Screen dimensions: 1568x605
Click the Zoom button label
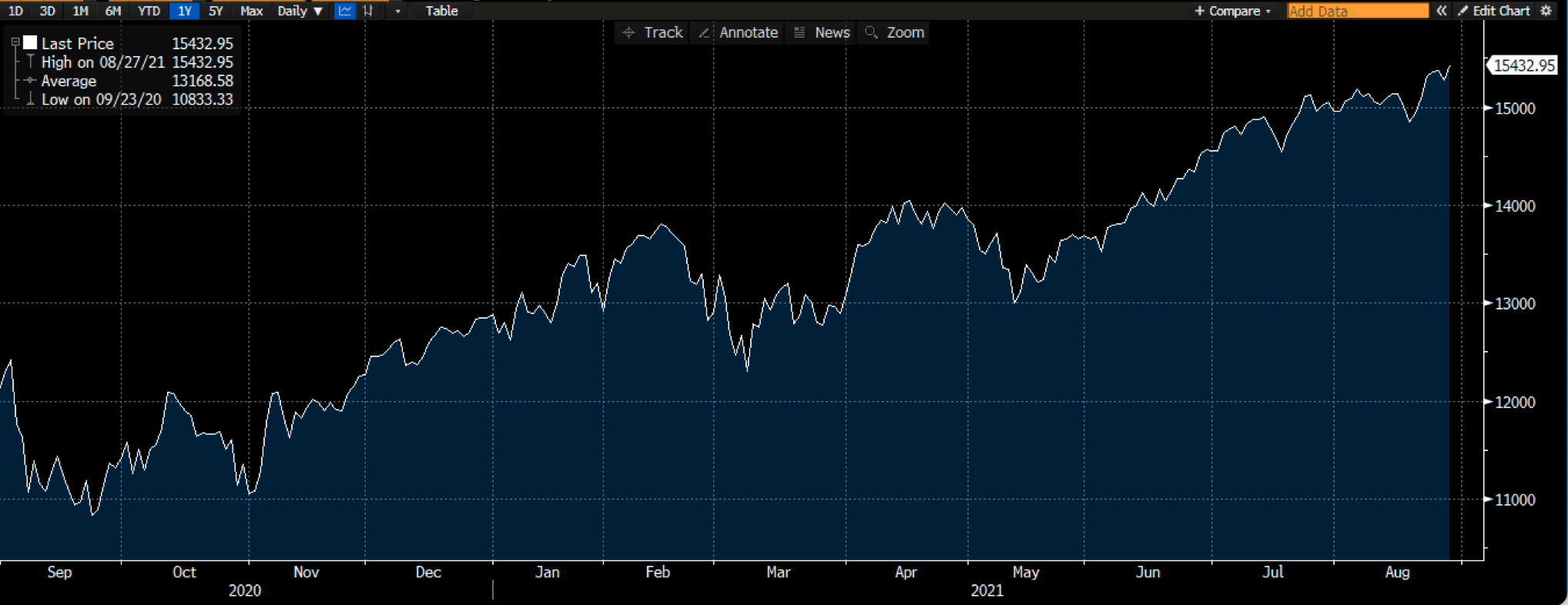[905, 32]
